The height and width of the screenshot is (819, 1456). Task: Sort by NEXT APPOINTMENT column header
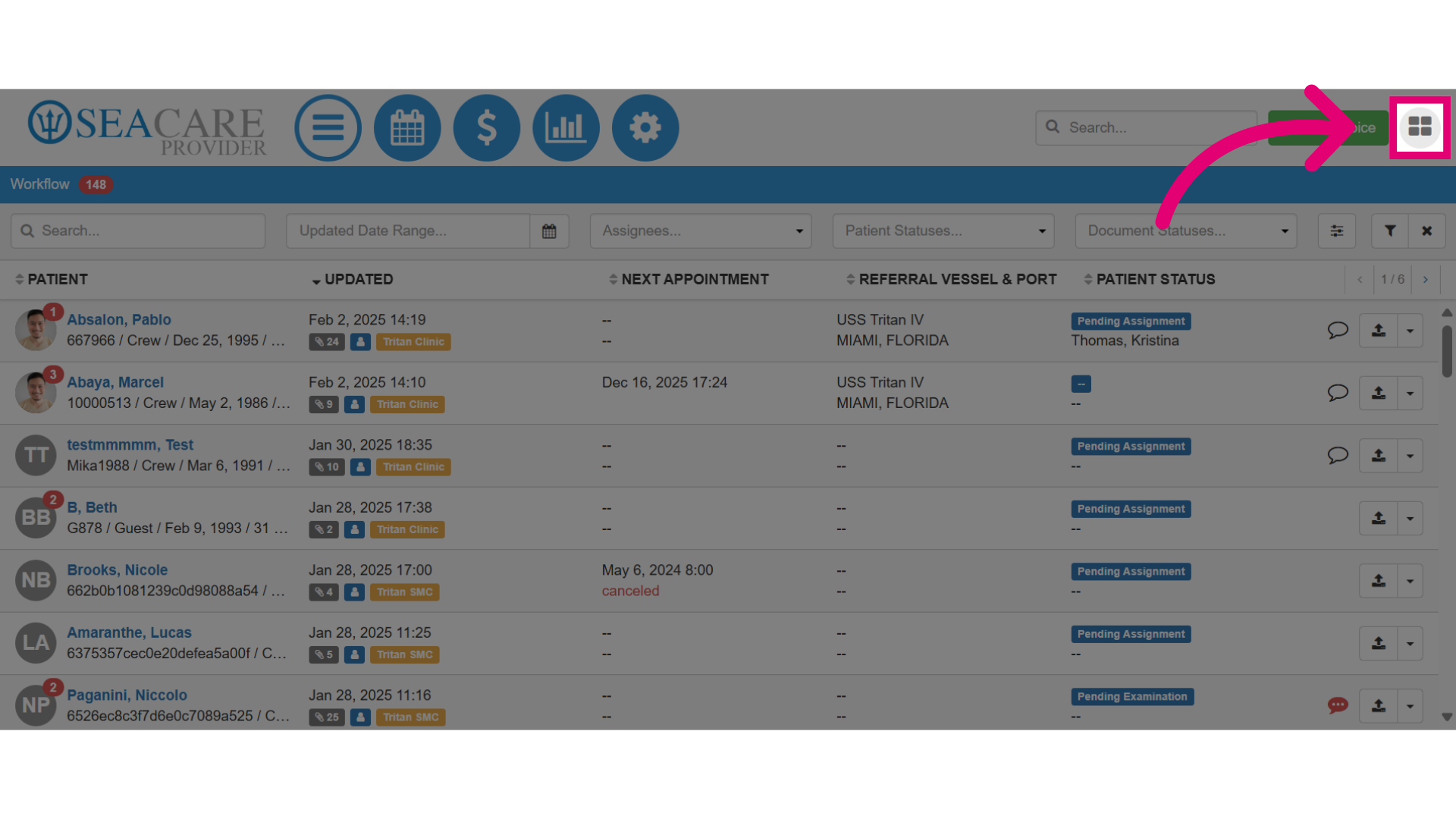689,279
